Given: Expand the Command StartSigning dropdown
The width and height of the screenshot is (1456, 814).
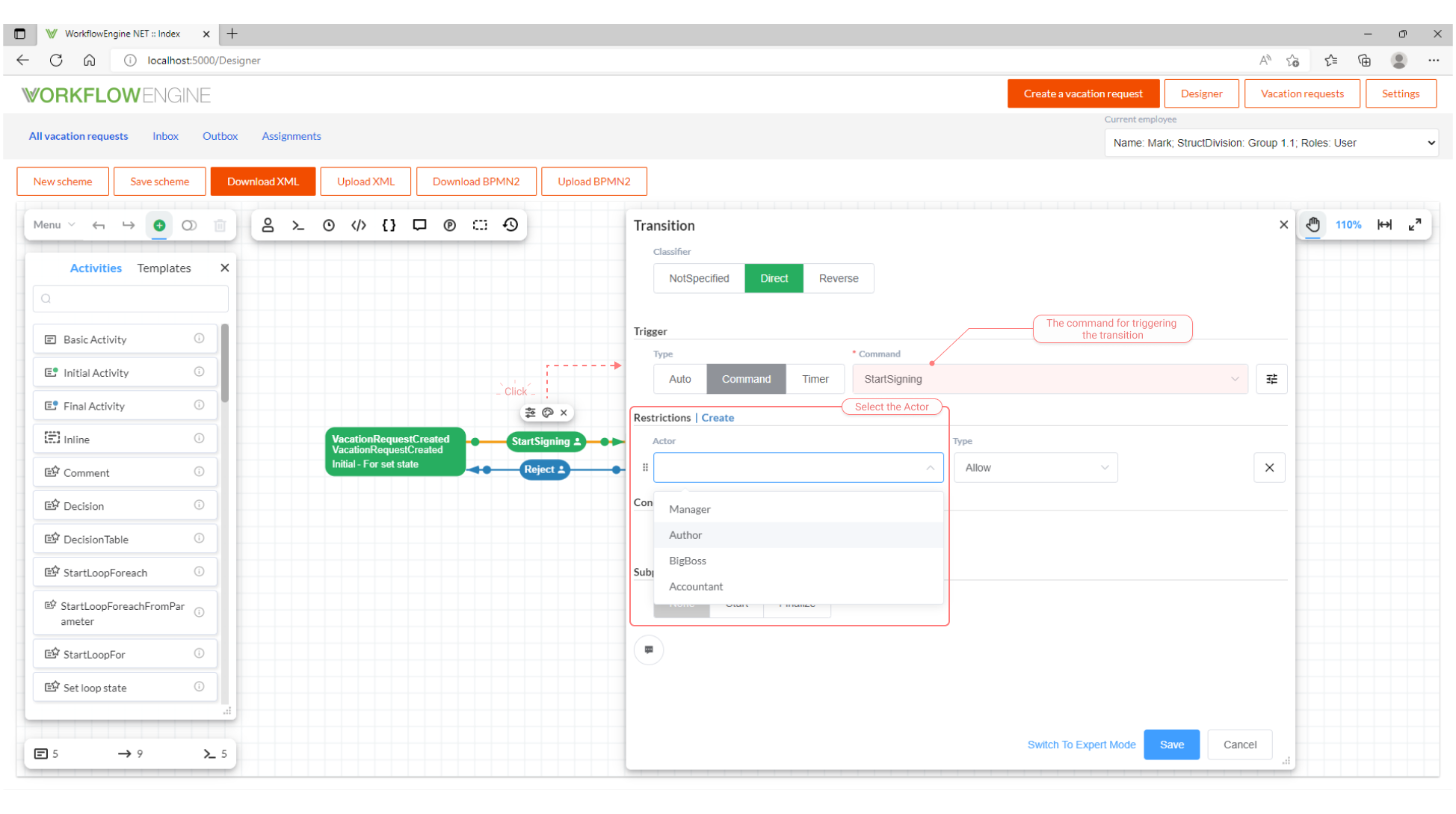Looking at the screenshot, I should [x=1050, y=379].
